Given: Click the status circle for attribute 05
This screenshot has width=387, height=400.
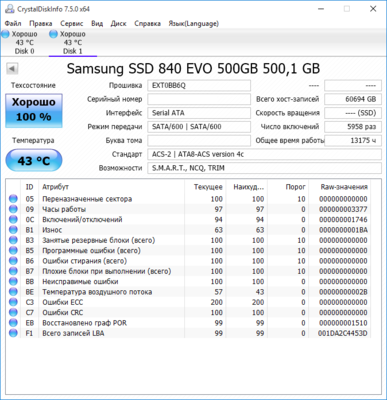Looking at the screenshot, I should point(13,199).
